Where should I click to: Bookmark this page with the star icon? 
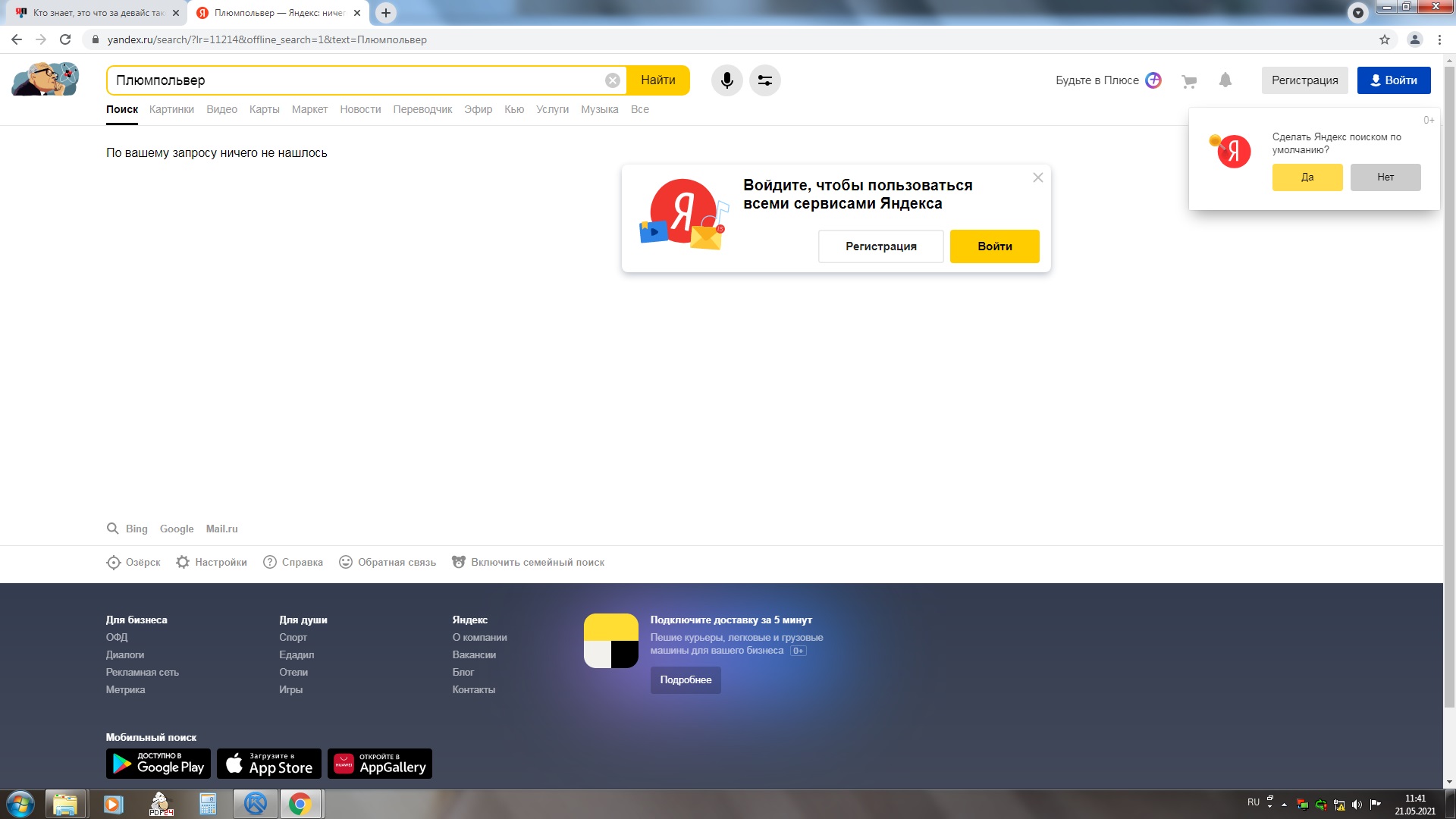coord(1385,39)
